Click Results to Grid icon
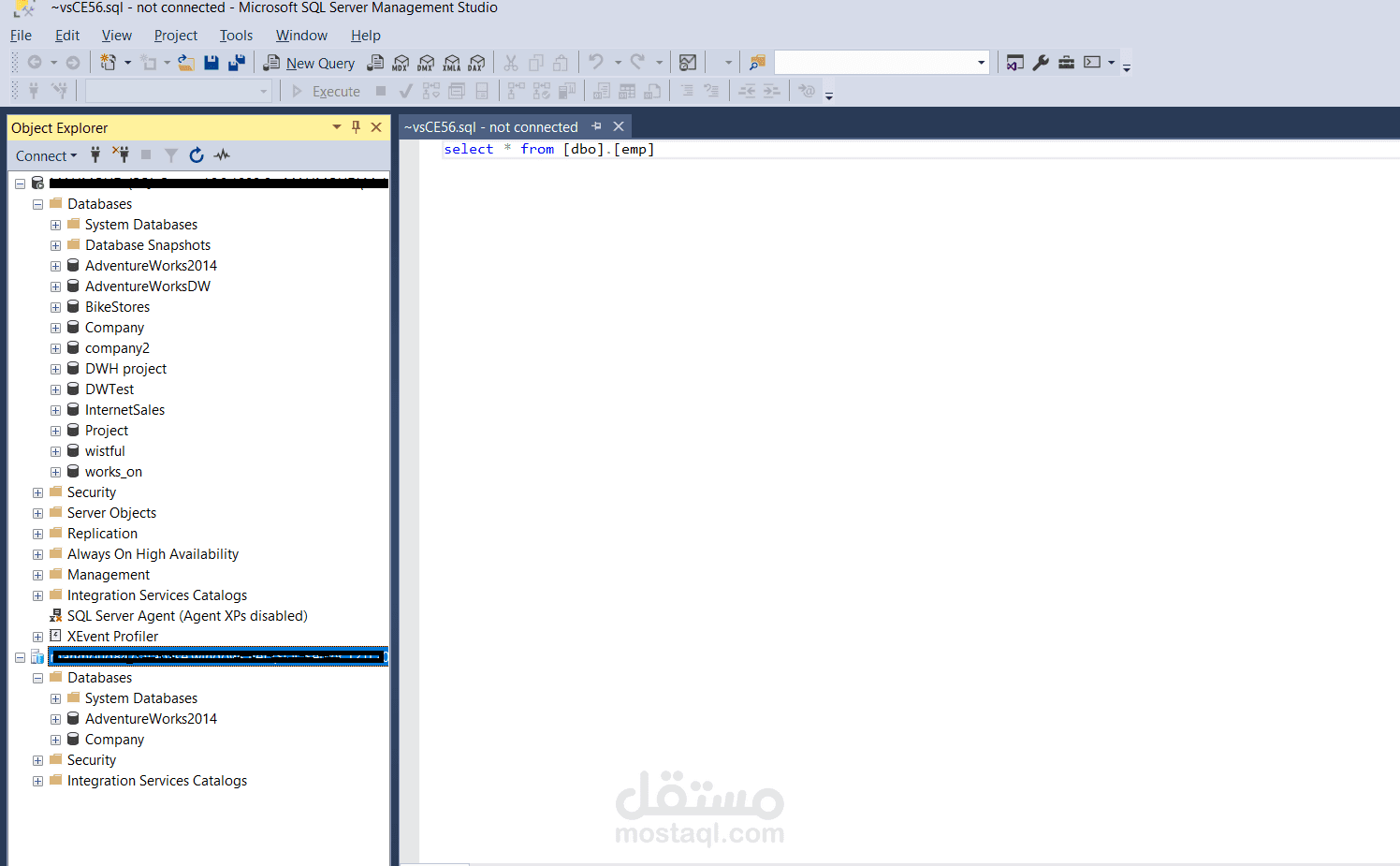The image size is (1400, 866). coord(627,91)
